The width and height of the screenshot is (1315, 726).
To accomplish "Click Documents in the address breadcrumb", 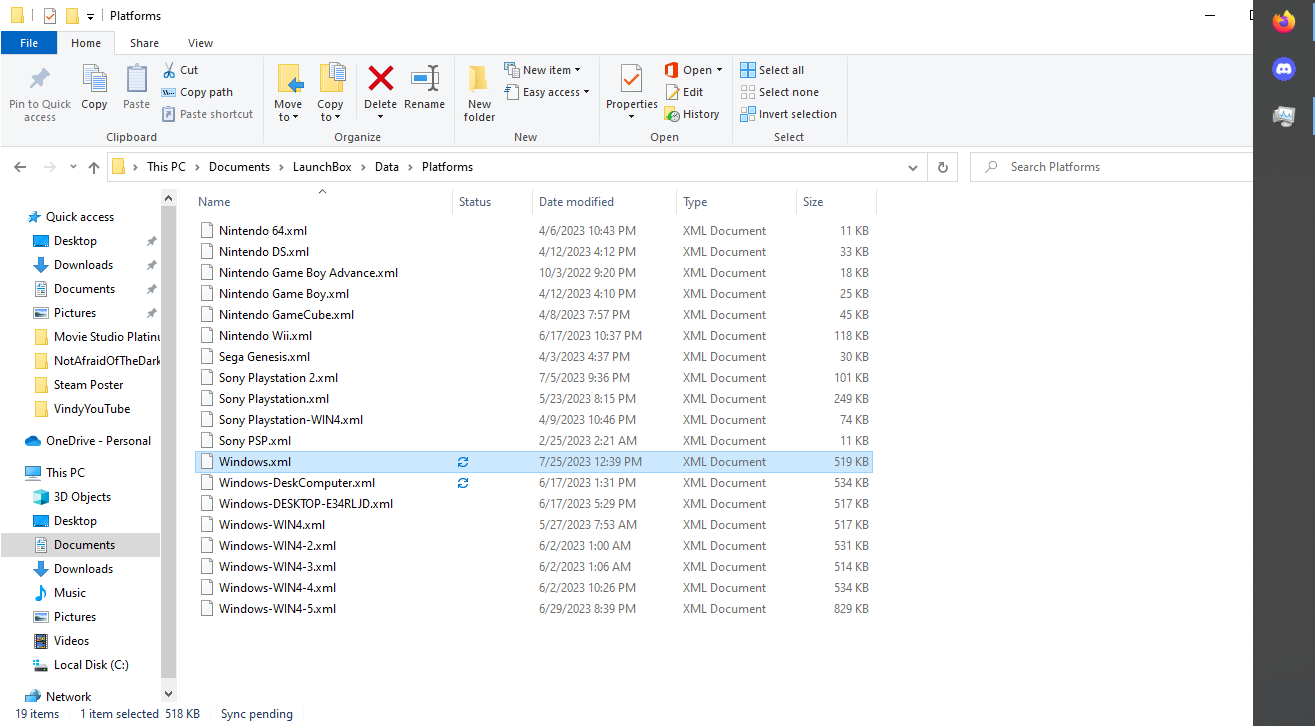I will 239,167.
